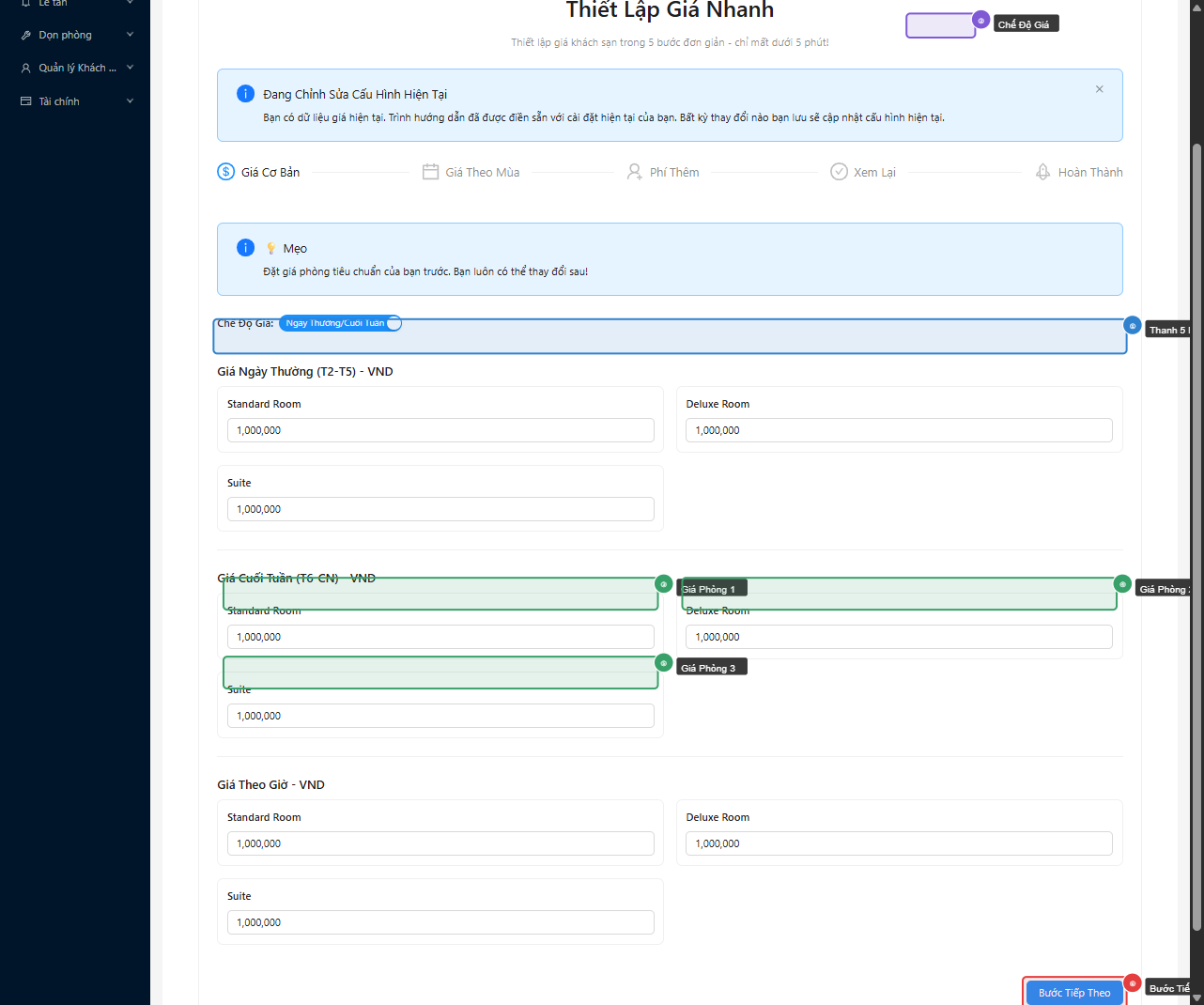This screenshot has height=1005, width=1204.
Task: Click weekday Standard Room price field
Action: (x=440, y=430)
